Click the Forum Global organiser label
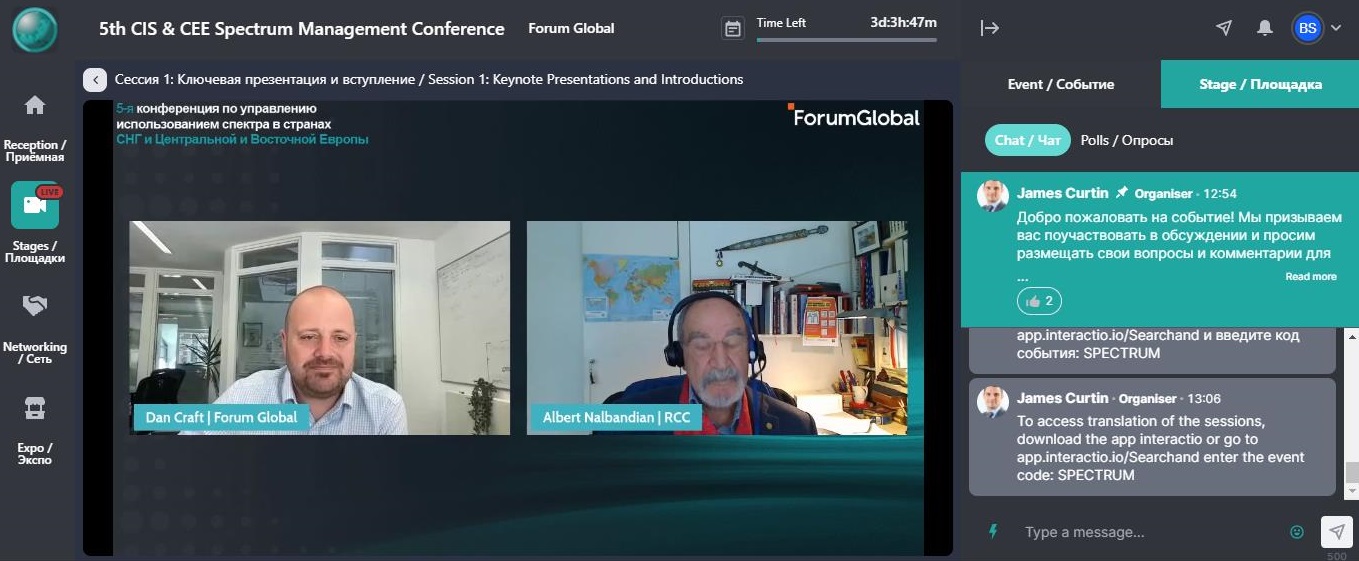The width and height of the screenshot is (1359, 561). (572, 29)
